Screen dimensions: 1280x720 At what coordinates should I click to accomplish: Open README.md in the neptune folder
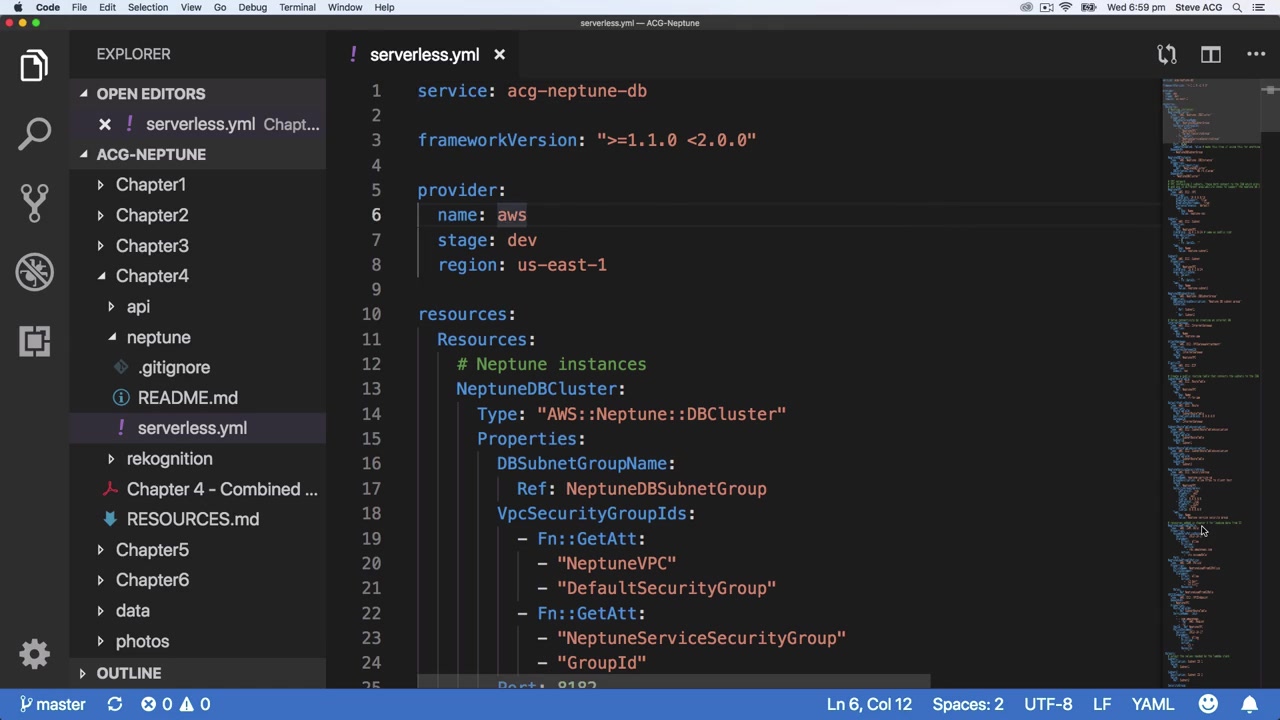[187, 398]
